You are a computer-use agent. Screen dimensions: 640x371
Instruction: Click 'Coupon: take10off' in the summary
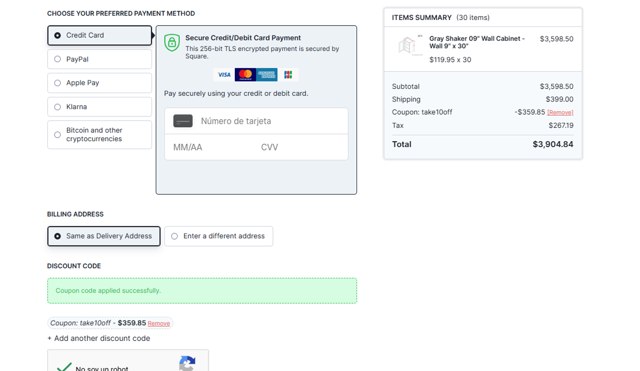(422, 112)
